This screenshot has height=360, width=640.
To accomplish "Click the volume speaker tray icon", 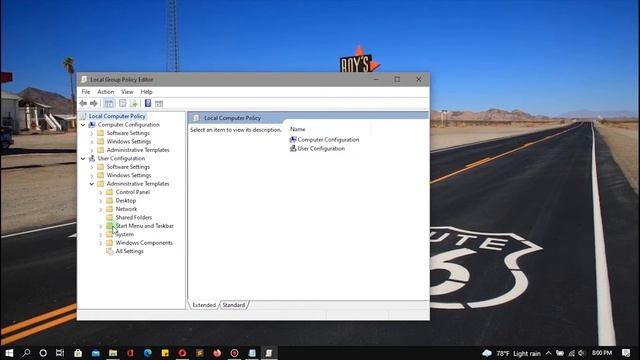I will click(581, 353).
